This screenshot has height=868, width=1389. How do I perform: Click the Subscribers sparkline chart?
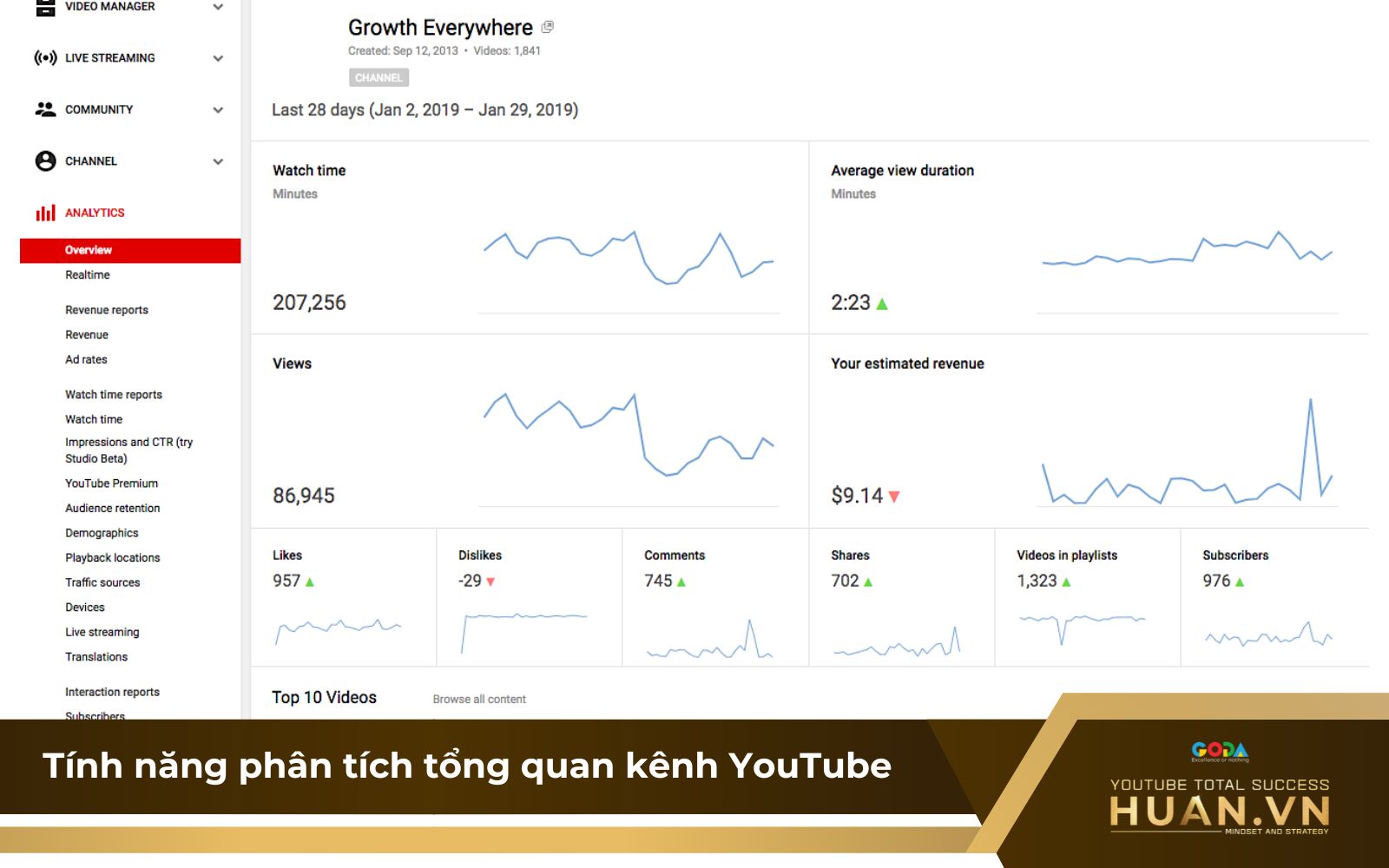point(1268,635)
